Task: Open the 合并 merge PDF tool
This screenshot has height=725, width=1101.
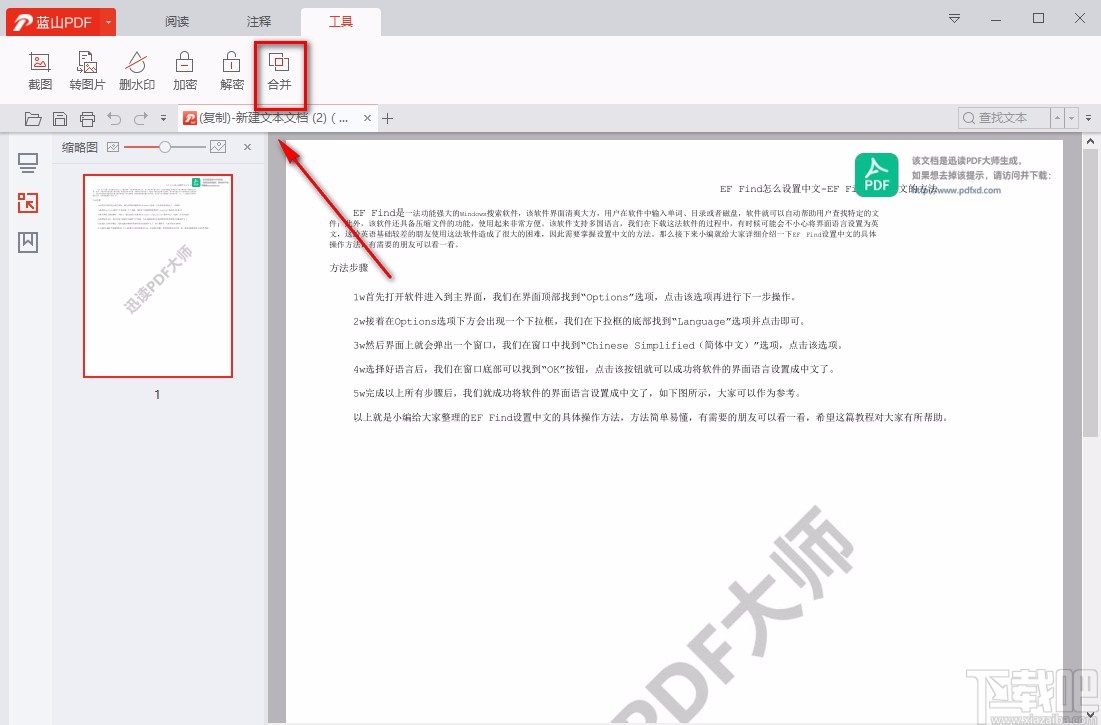Action: (x=279, y=71)
